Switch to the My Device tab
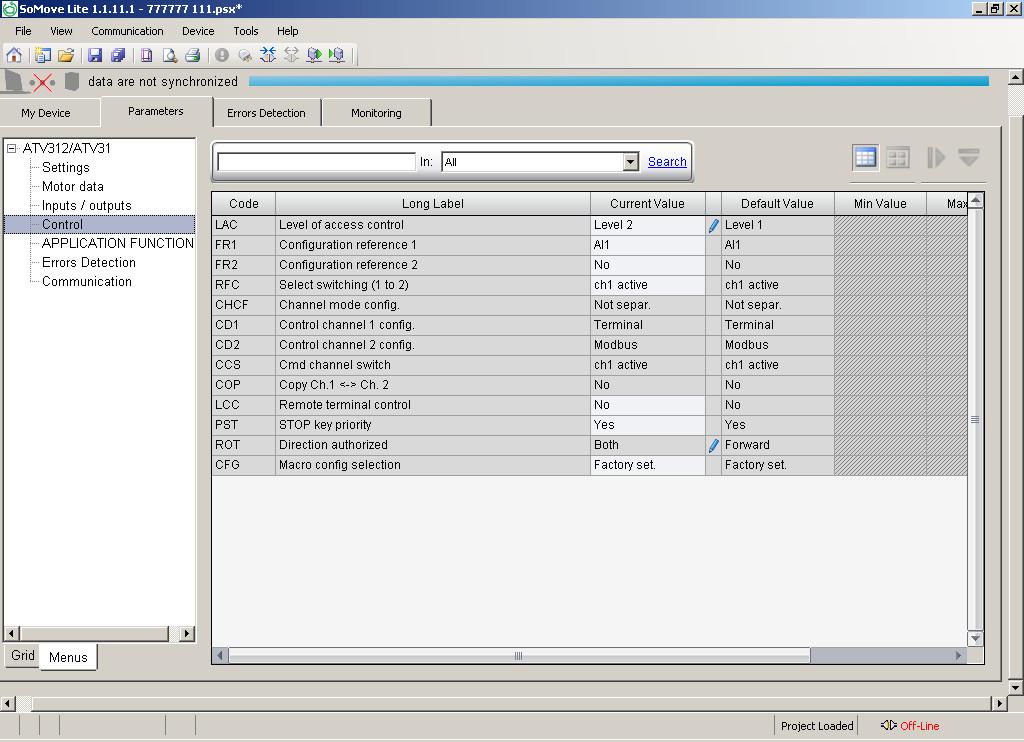Screen dimensions: 1024x742 point(46,113)
